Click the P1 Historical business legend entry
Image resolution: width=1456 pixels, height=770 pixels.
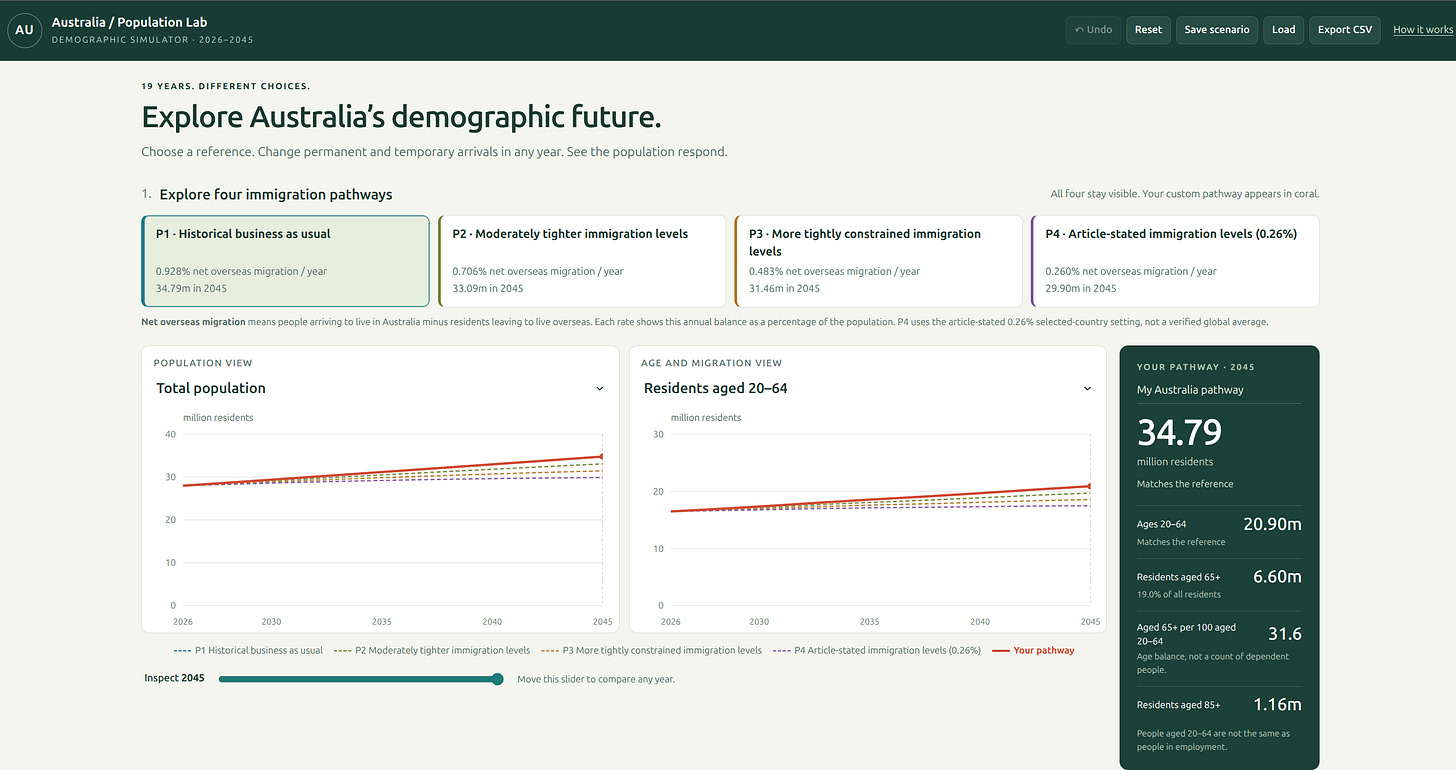coord(248,650)
